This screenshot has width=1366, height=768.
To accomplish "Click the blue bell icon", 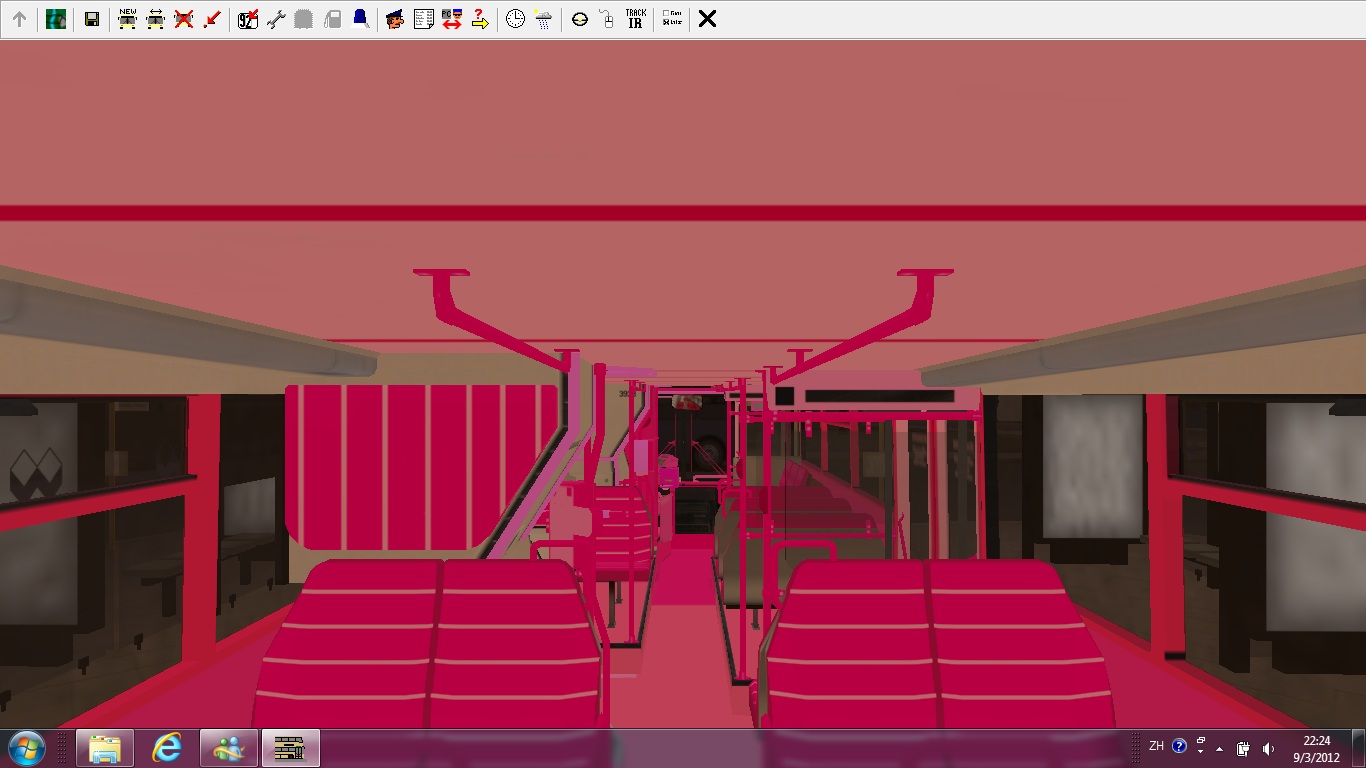I will (360, 19).
